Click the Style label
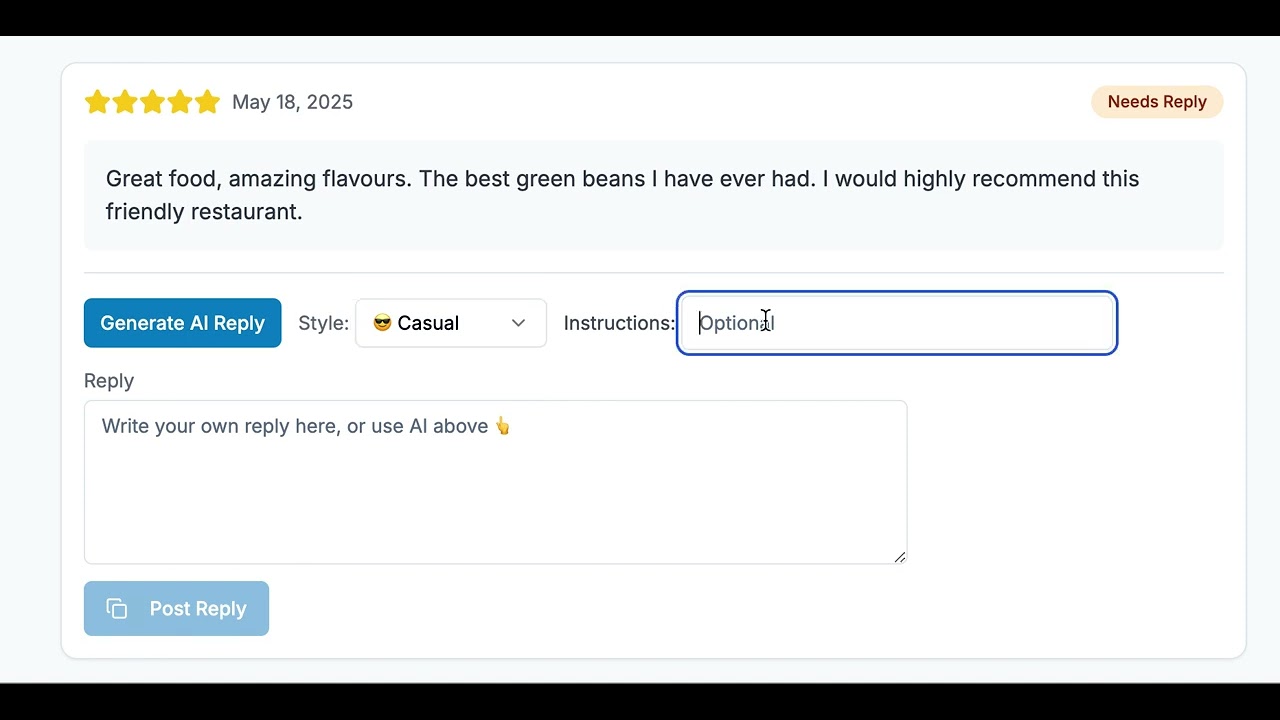Image resolution: width=1280 pixels, height=720 pixels. pos(323,323)
